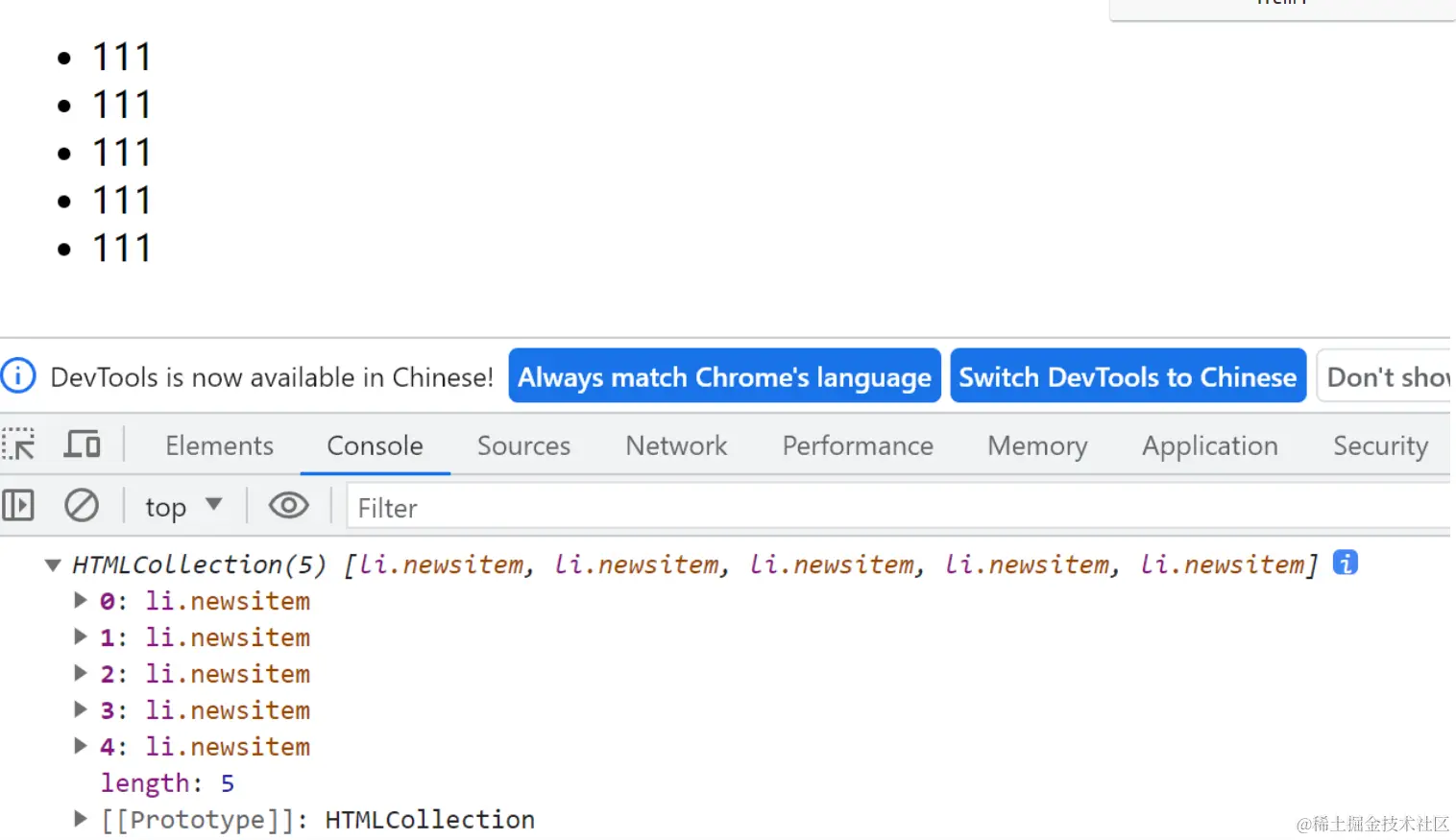
Task: Switch to the Elements tab
Action: 219,445
